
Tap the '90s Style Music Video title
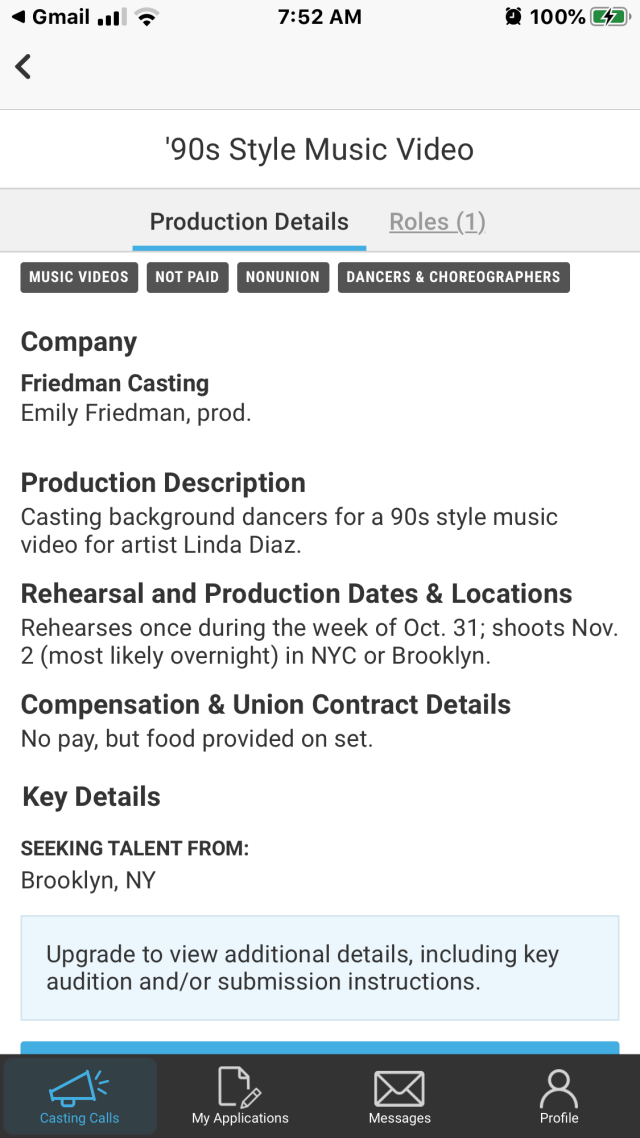pos(320,150)
